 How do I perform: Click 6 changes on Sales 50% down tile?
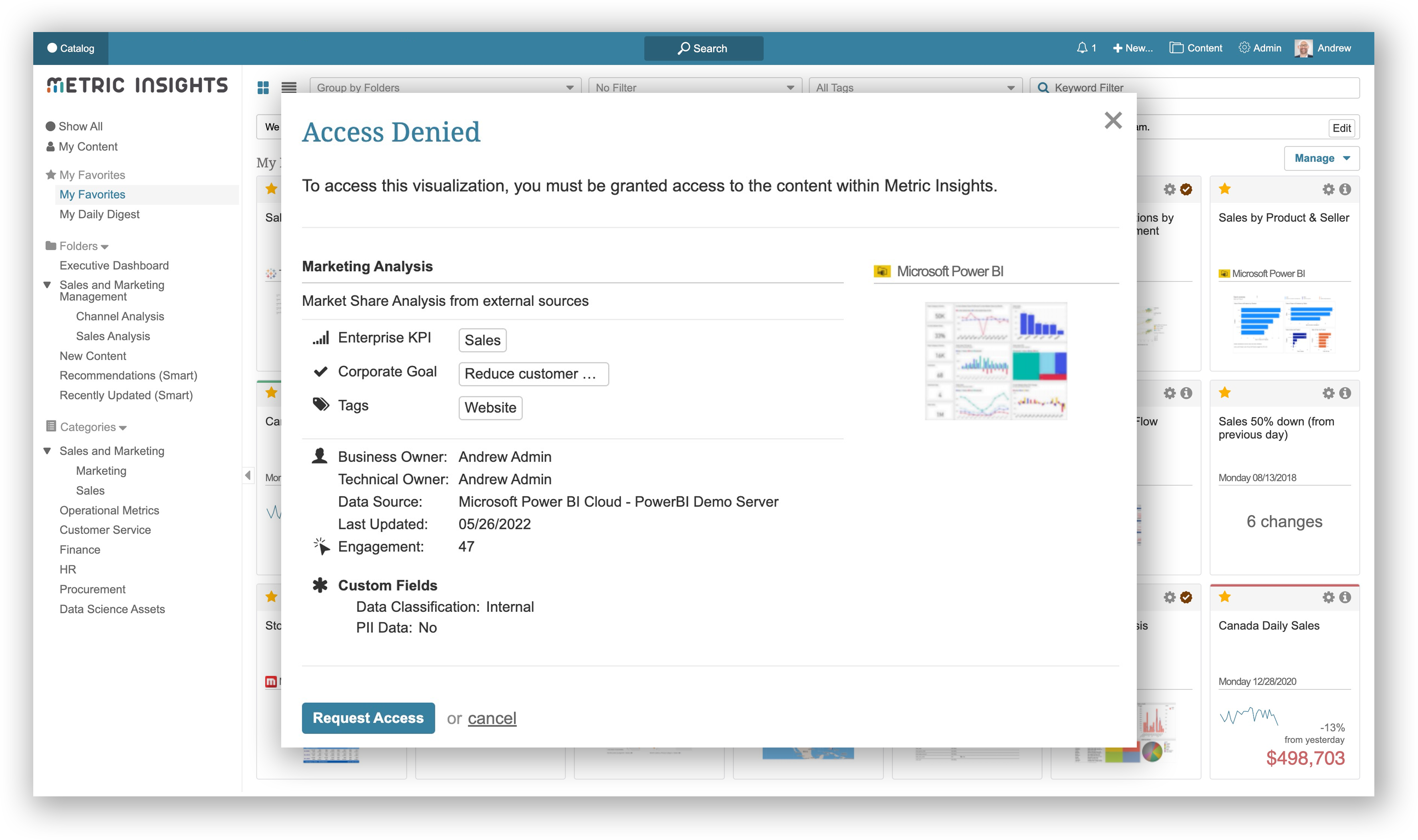tap(1284, 521)
